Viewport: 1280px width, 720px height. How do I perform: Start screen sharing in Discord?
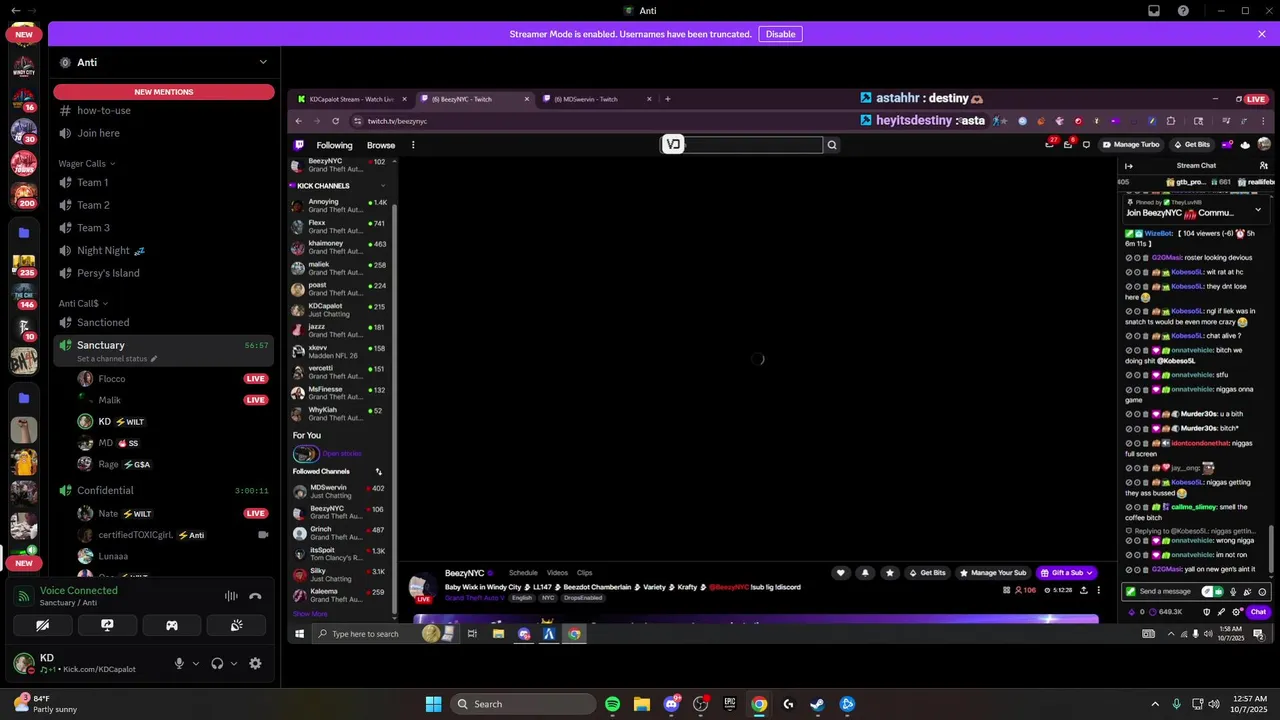(107, 625)
